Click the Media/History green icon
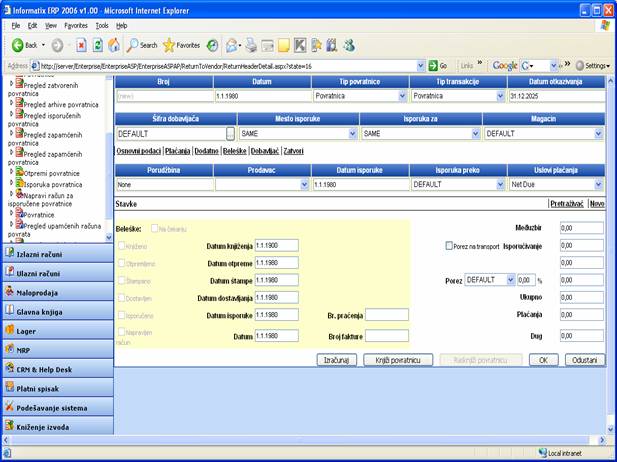Image resolution: width=617 pixels, height=462 pixels. tap(212, 46)
